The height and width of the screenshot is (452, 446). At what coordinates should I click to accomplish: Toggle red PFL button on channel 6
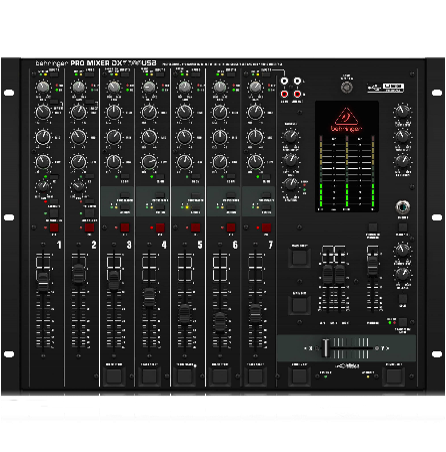(231, 228)
